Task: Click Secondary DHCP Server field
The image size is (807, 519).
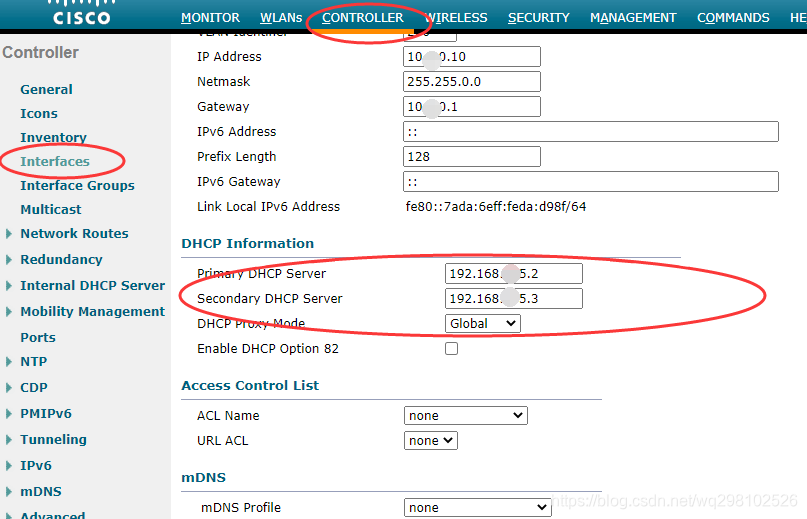Action: click(514, 299)
